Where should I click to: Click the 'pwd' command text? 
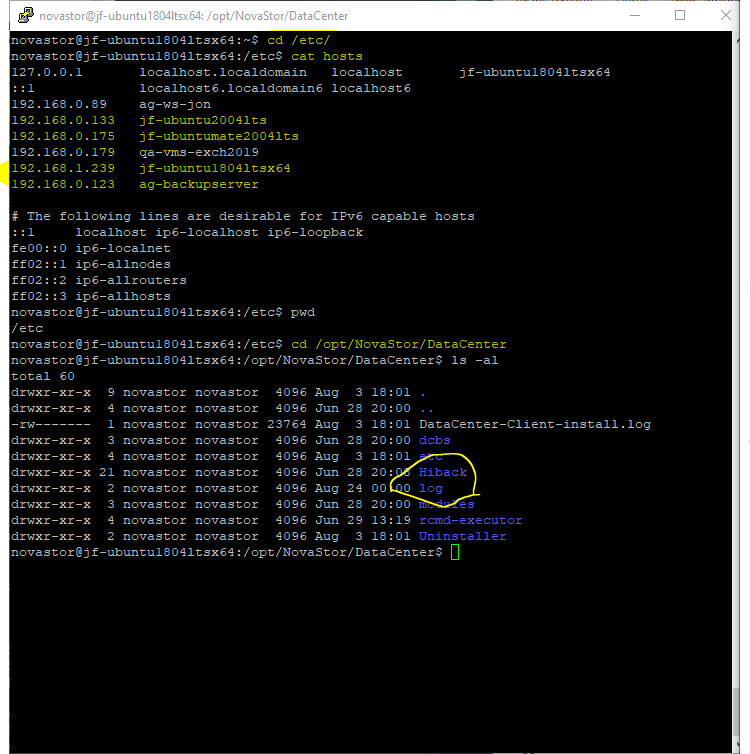(303, 313)
